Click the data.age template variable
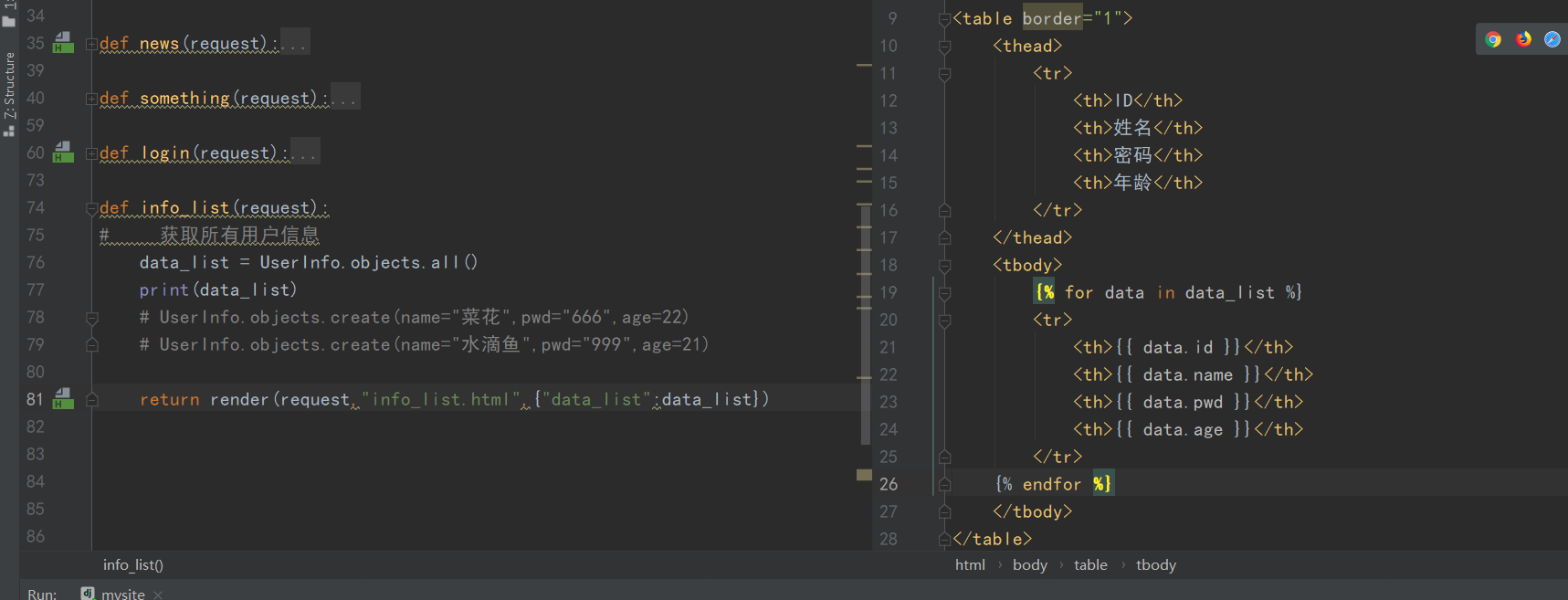This screenshot has width=1568, height=600. 1183,429
